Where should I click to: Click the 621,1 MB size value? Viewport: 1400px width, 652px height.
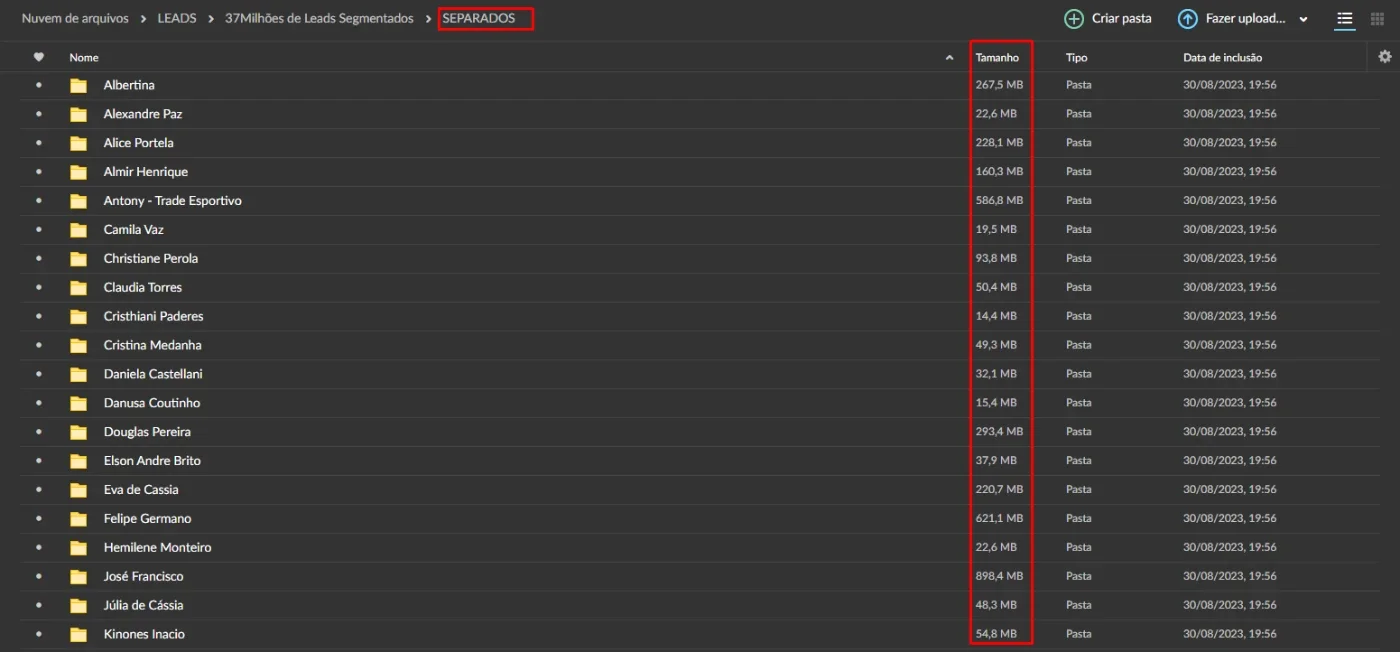coord(999,518)
